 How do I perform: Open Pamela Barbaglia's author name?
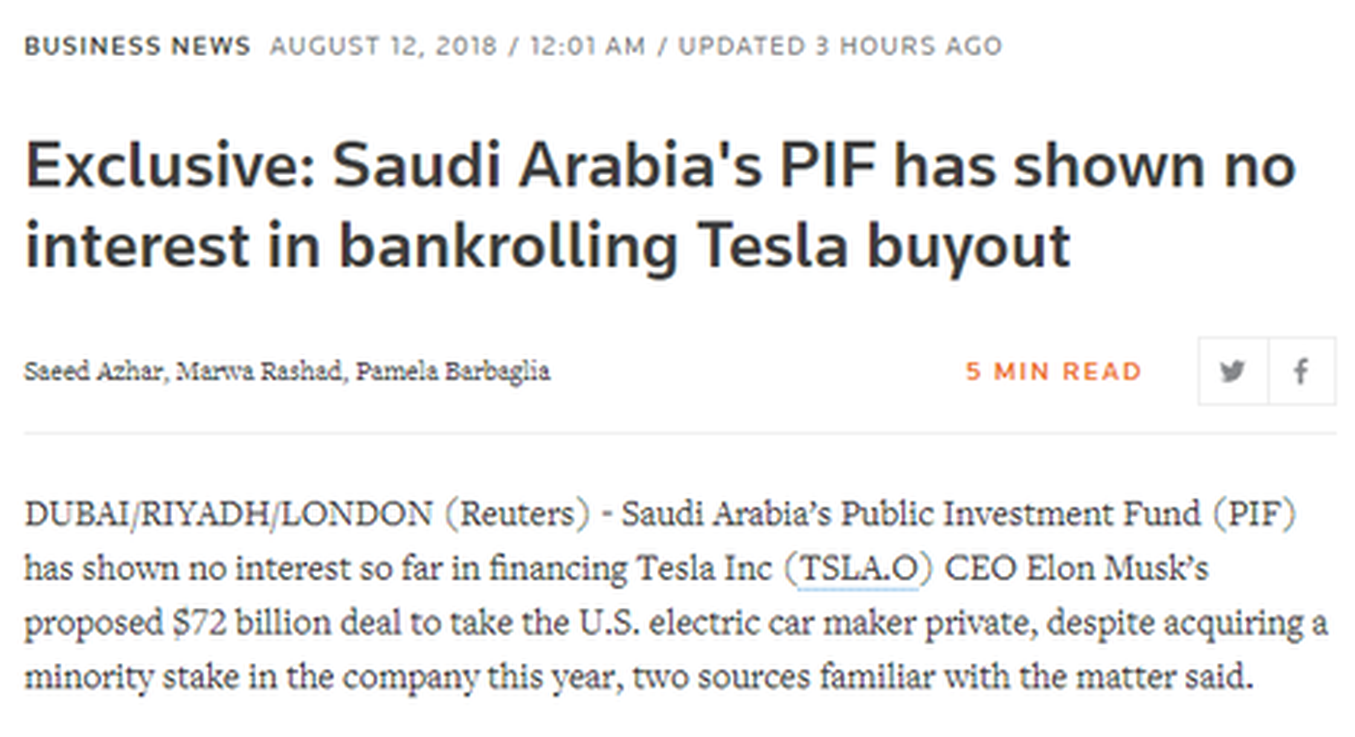point(453,372)
